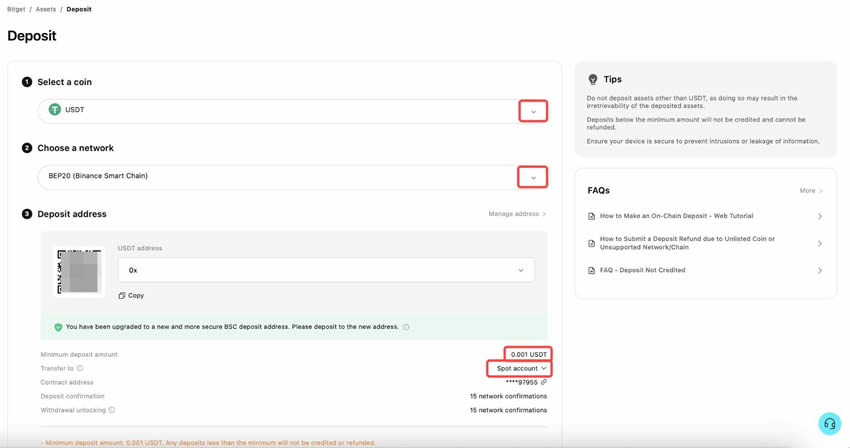Click the deposit address QR code
The height and width of the screenshot is (448, 850).
(79, 271)
